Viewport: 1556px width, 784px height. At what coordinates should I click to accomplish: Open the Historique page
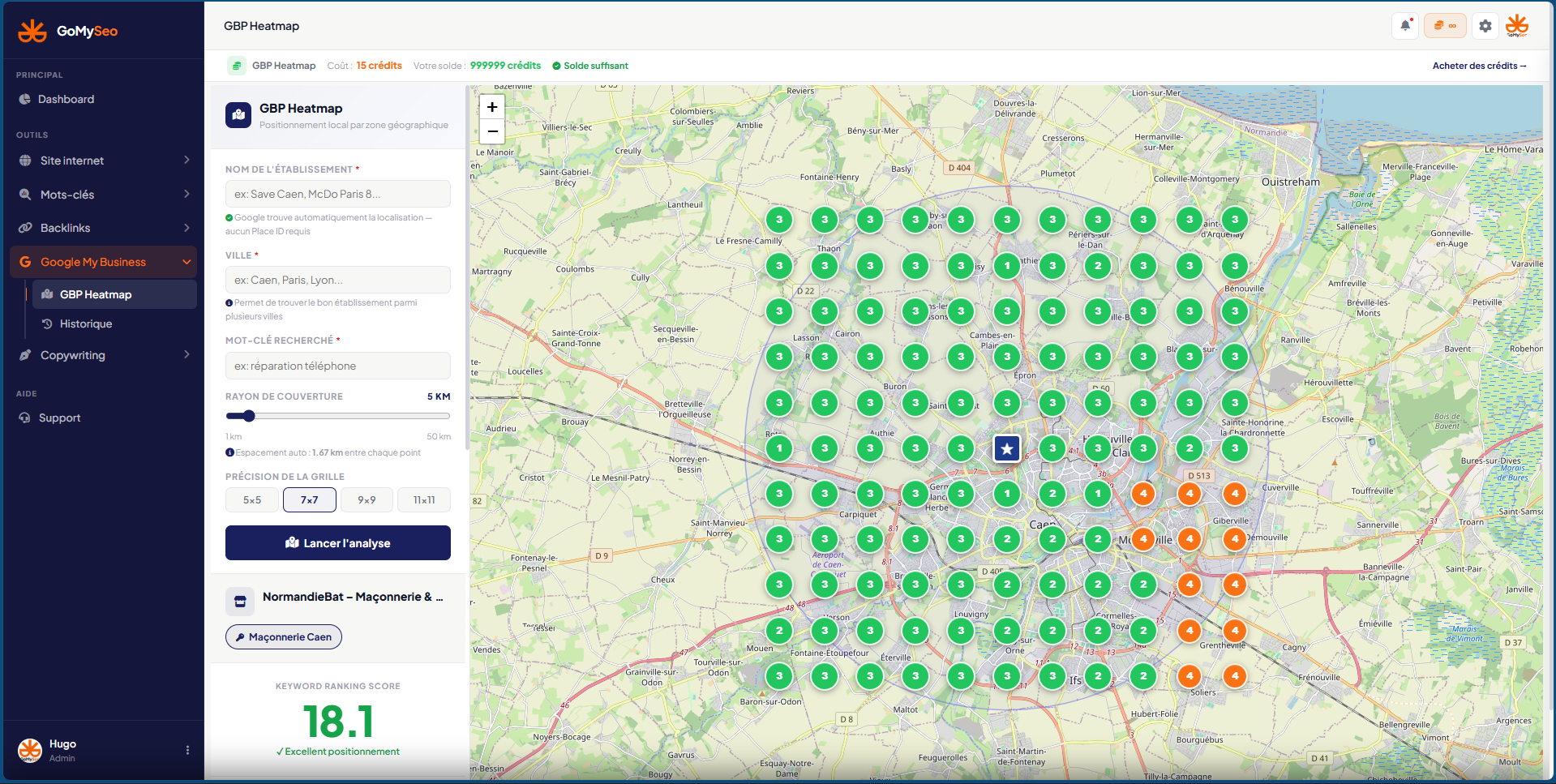point(114,323)
